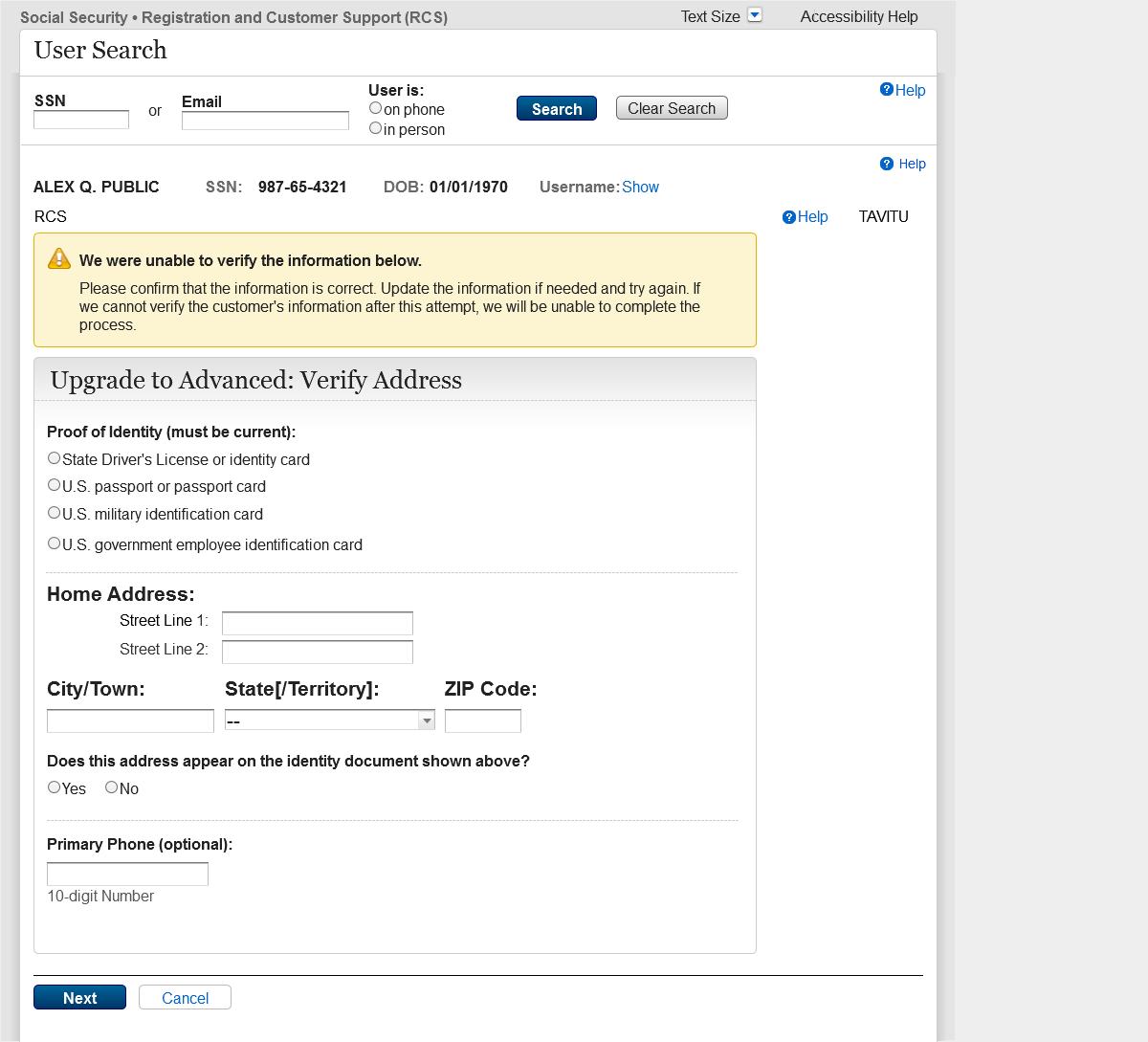
Task: Click the Show username link
Action: 640,188
